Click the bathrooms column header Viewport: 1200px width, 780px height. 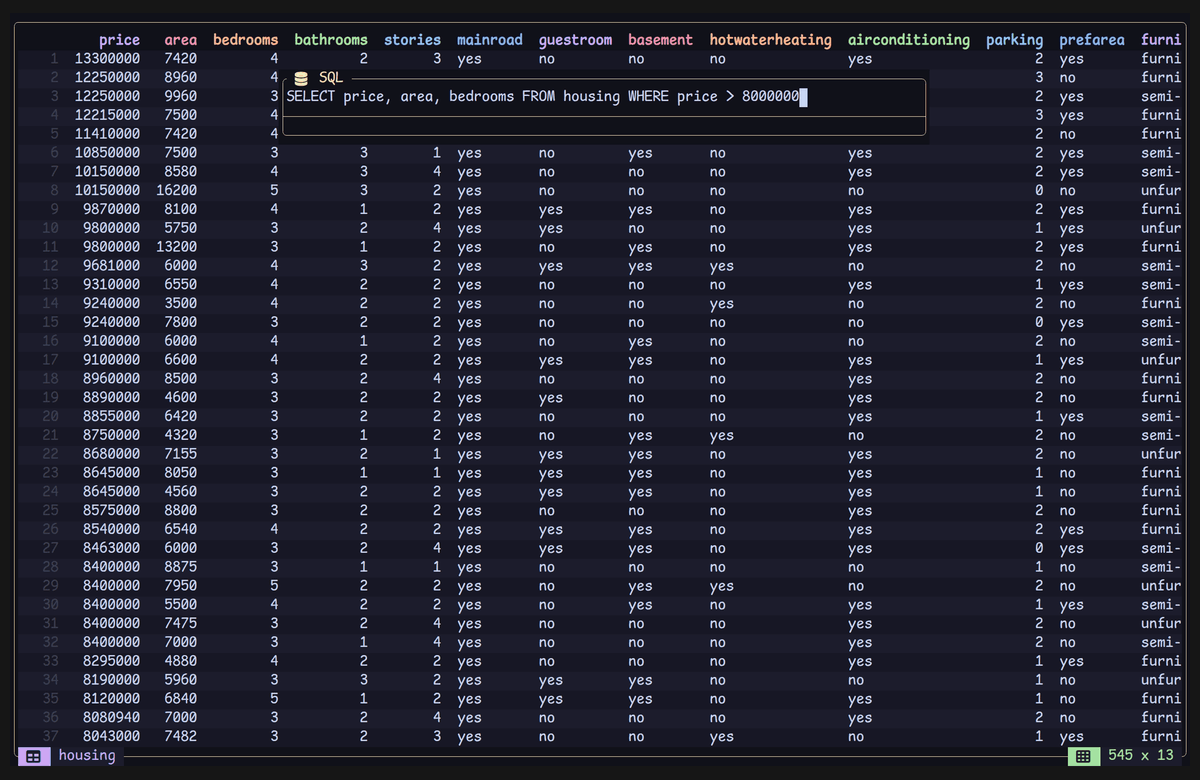(x=331, y=40)
